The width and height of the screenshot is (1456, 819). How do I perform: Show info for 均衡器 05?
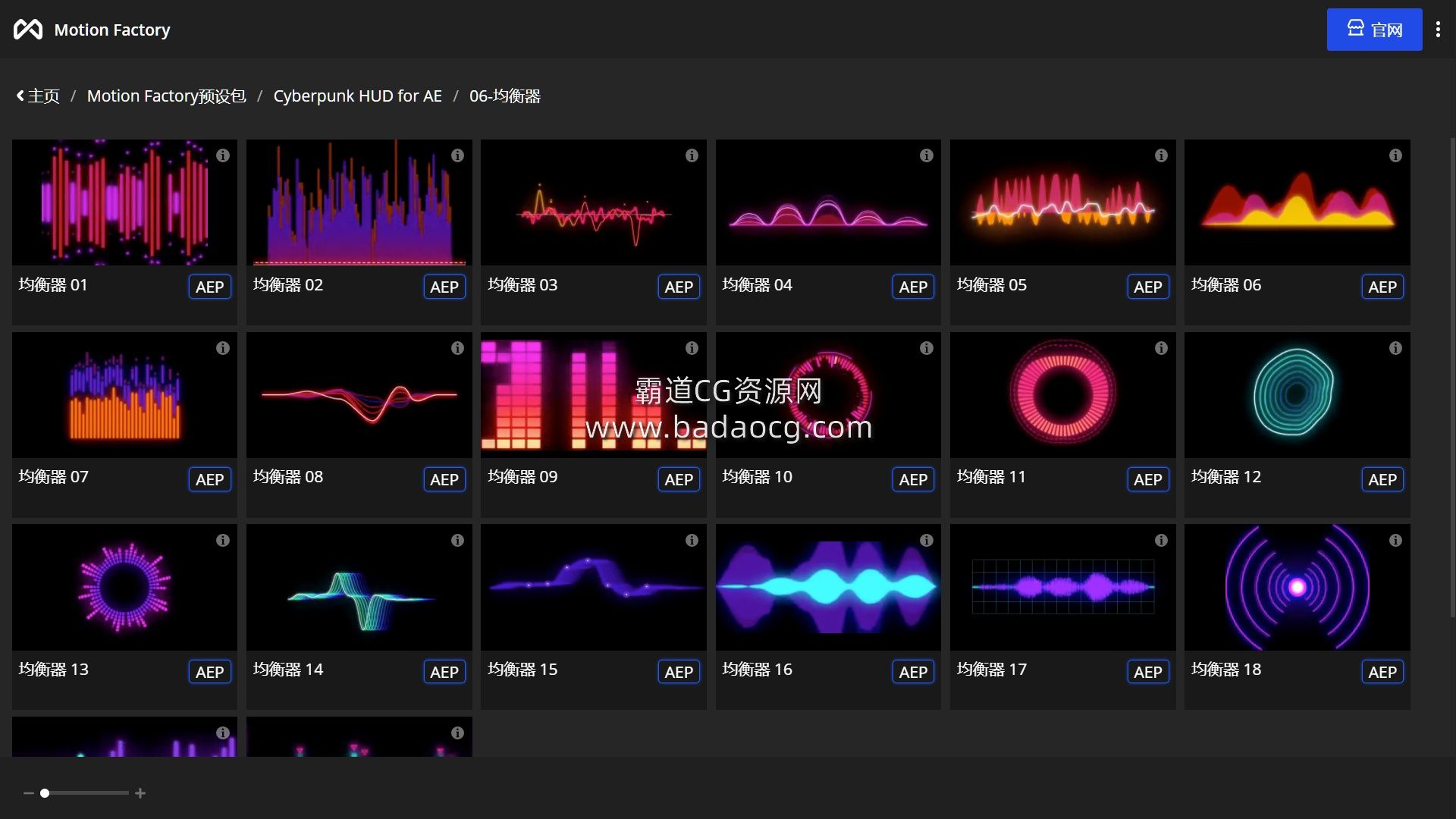coord(1161,155)
